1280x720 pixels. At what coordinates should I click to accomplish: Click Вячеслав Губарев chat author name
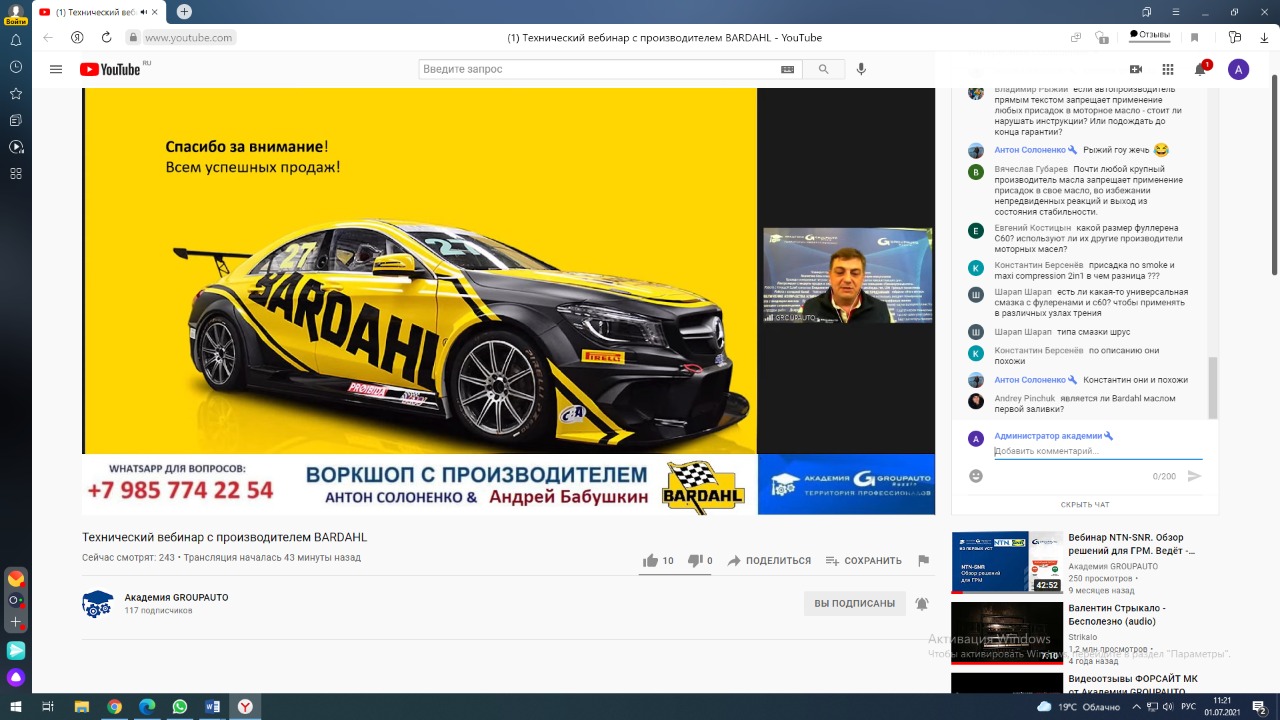pyautogui.click(x=1031, y=170)
